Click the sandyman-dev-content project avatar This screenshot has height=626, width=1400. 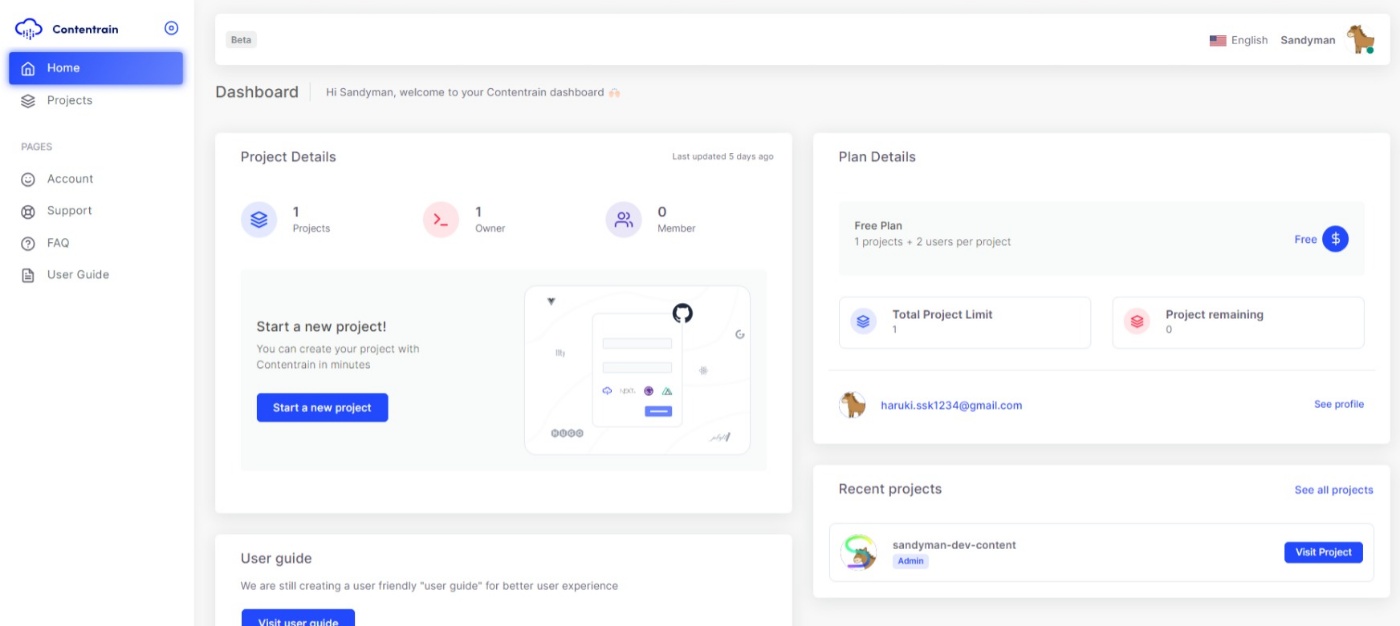(x=858, y=552)
